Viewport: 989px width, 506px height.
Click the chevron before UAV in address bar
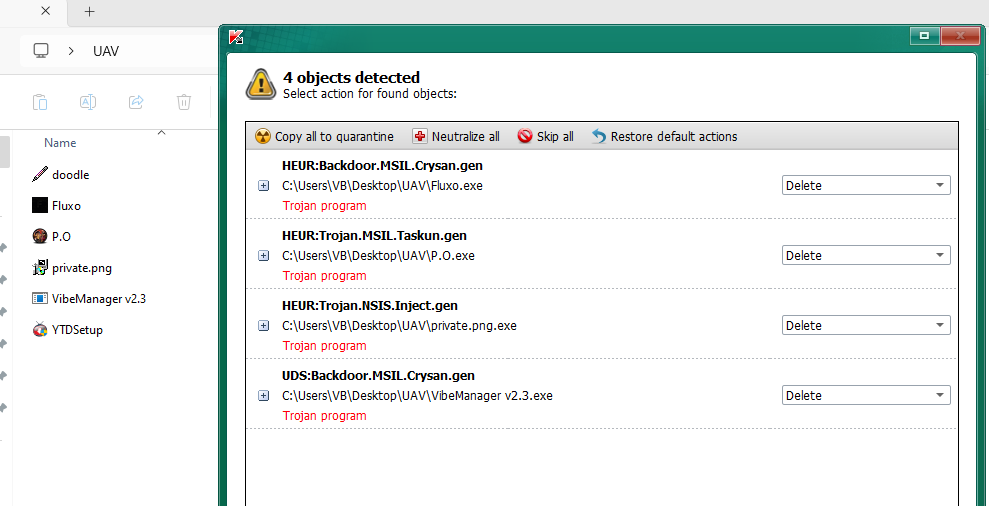(72, 51)
